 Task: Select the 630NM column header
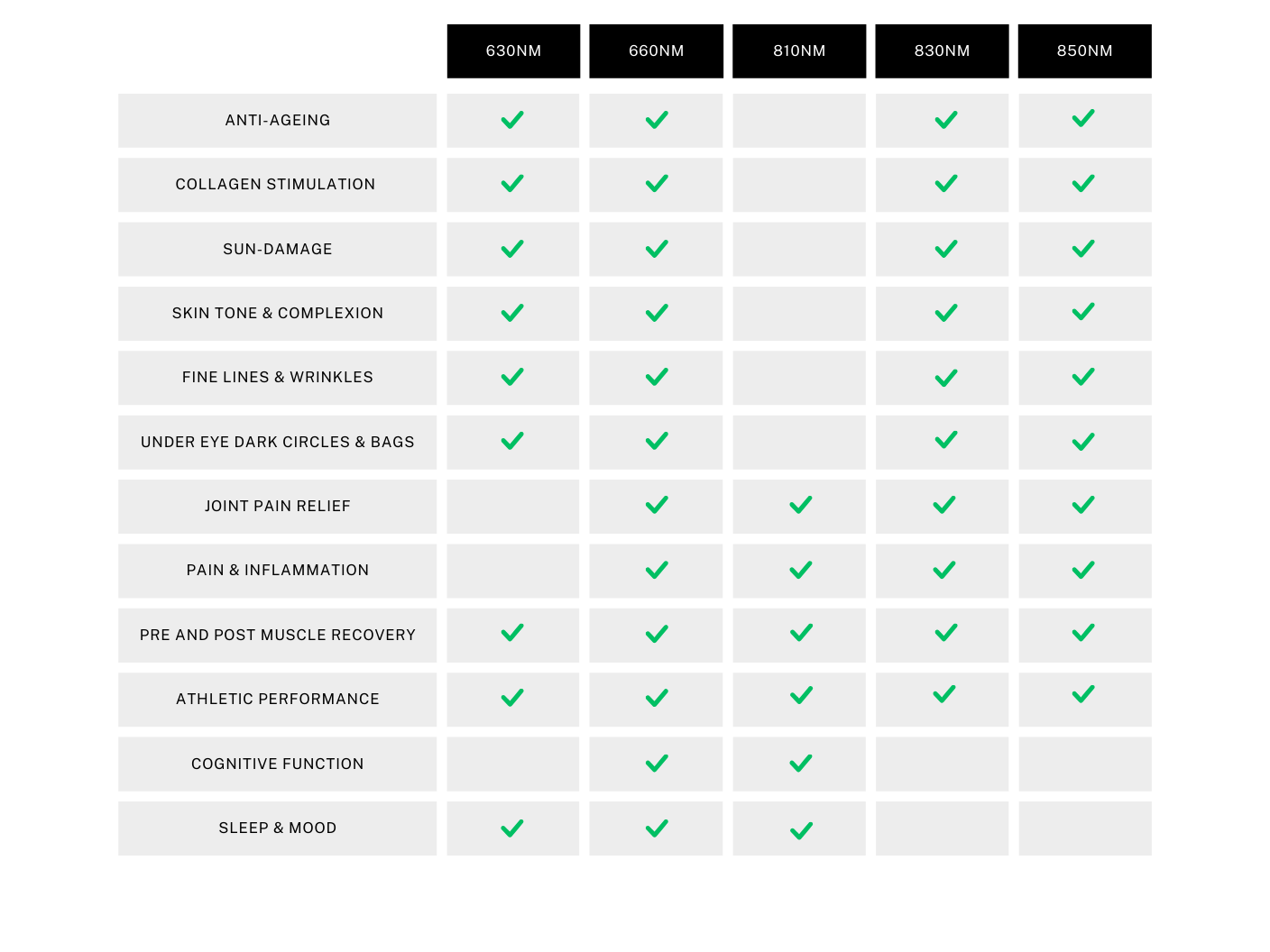click(513, 51)
